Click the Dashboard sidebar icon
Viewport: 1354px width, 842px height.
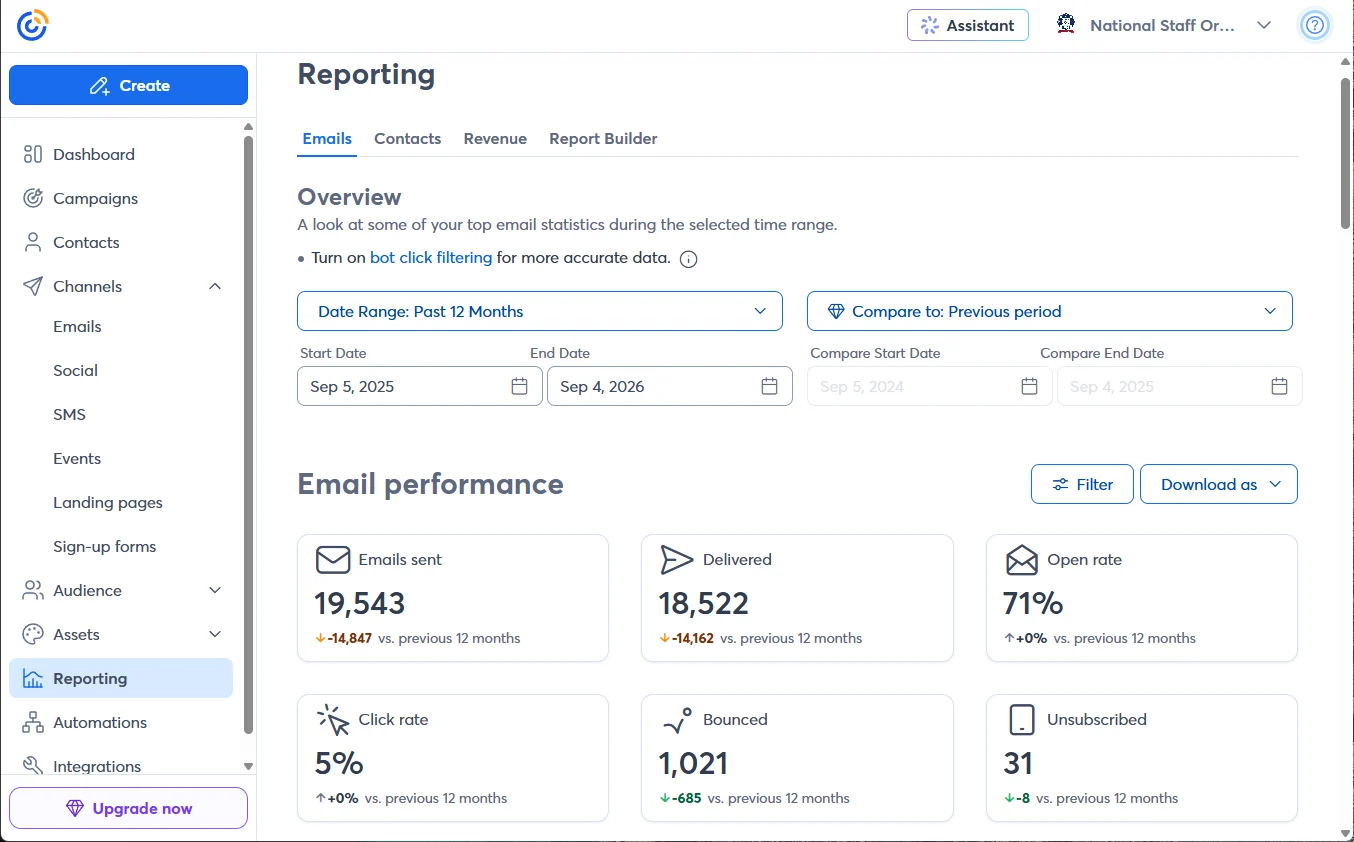tap(33, 154)
